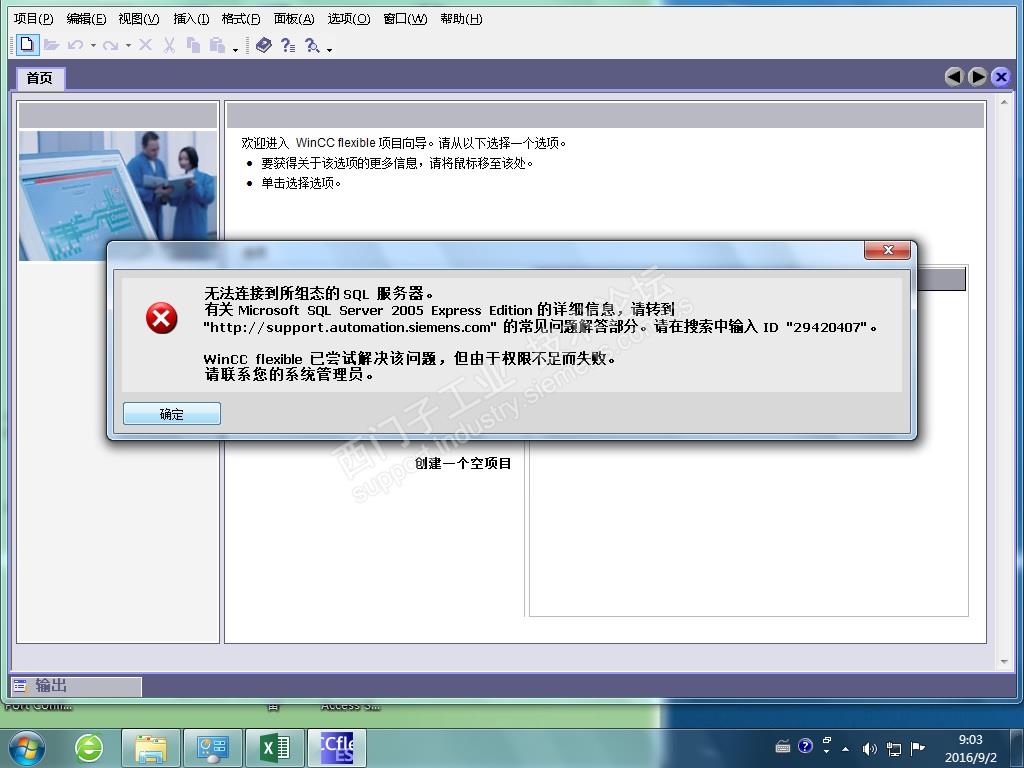Screen dimensions: 1024x768
Task: Open the Windows Start button
Action: click(x=26, y=748)
